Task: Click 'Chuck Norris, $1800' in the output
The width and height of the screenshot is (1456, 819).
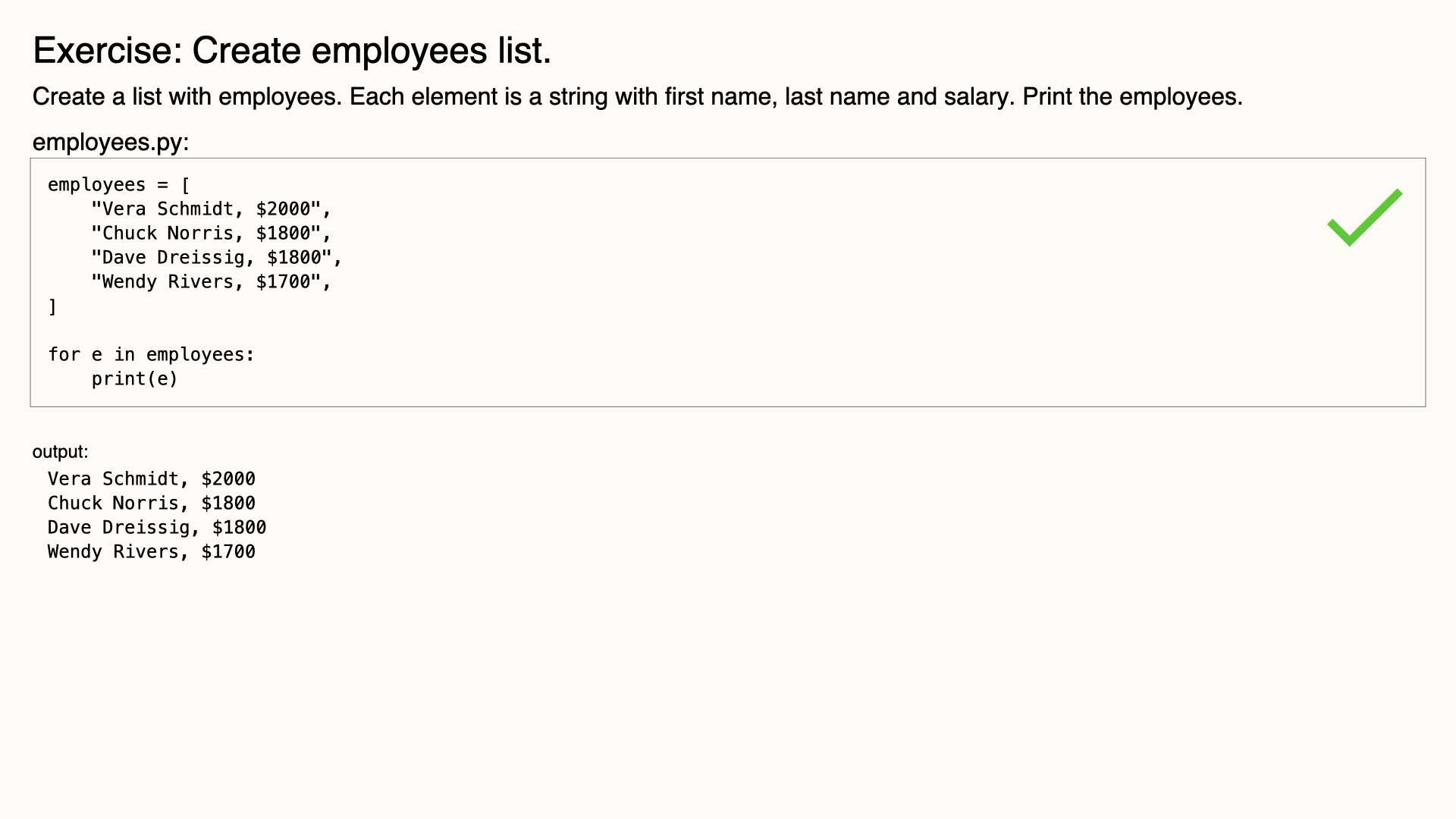Action: (x=152, y=504)
